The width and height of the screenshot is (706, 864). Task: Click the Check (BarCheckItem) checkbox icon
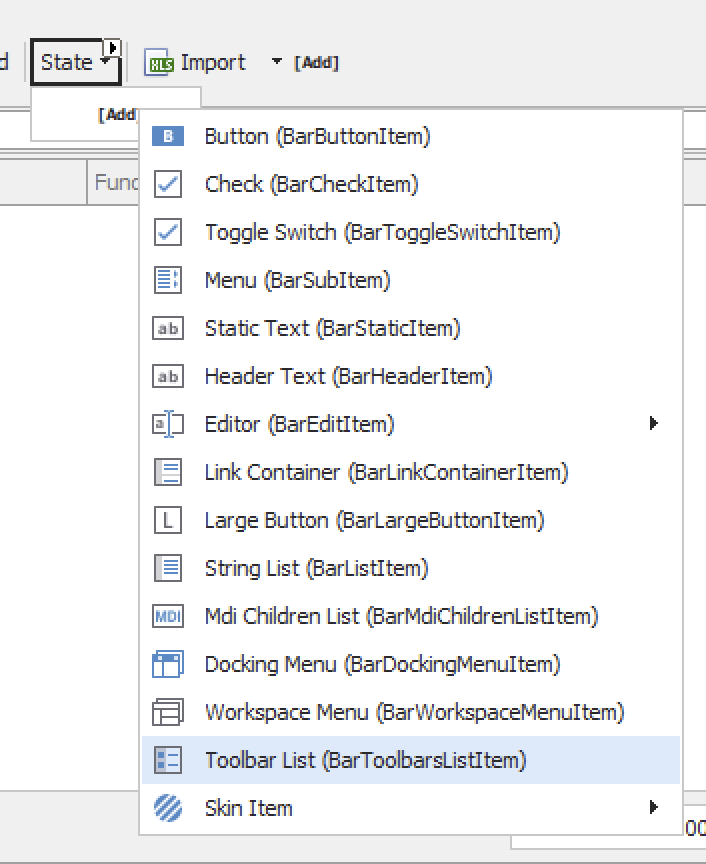click(168, 184)
